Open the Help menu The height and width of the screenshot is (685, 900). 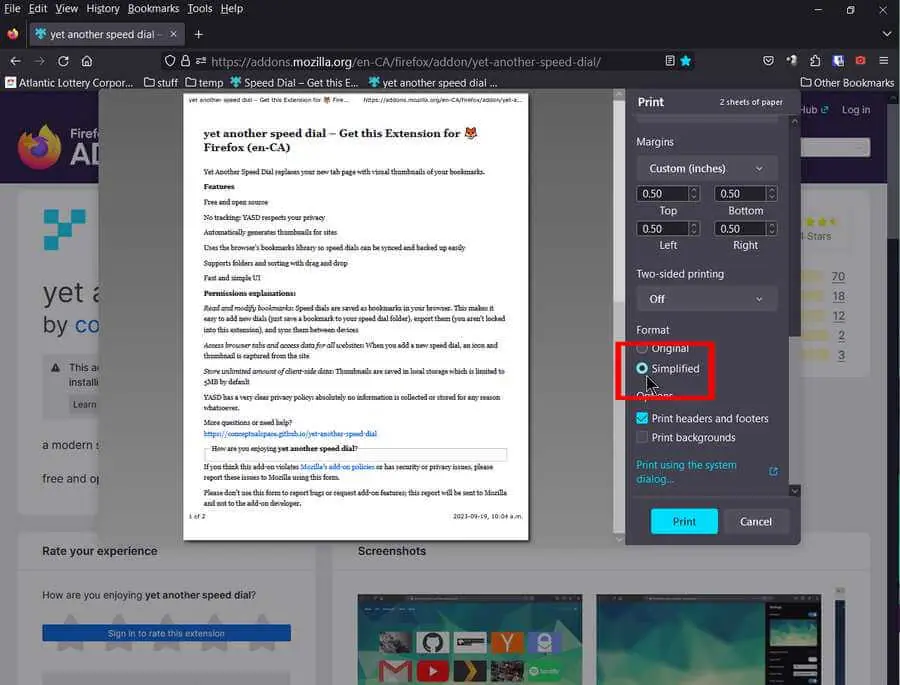point(232,9)
